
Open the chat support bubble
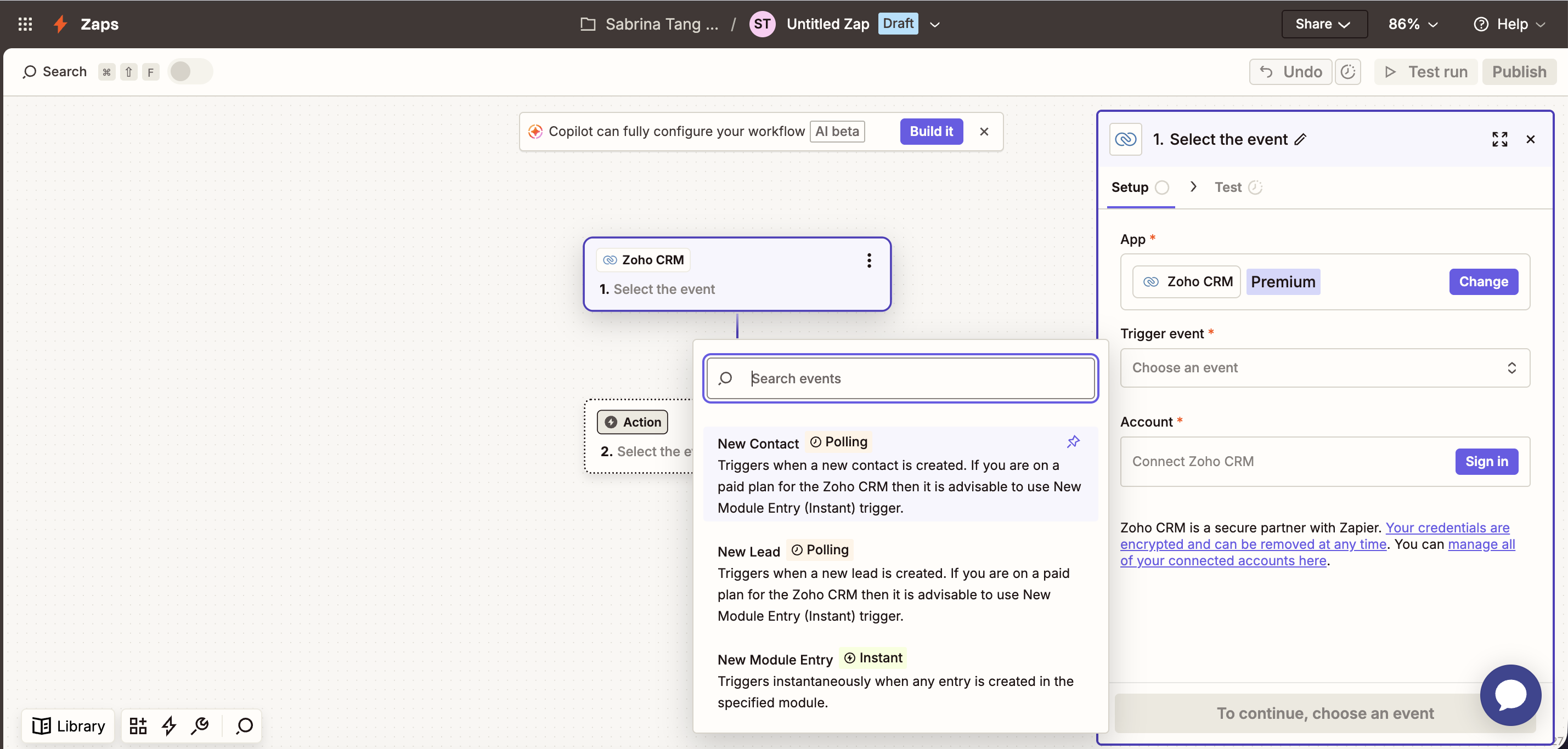pos(1510,694)
